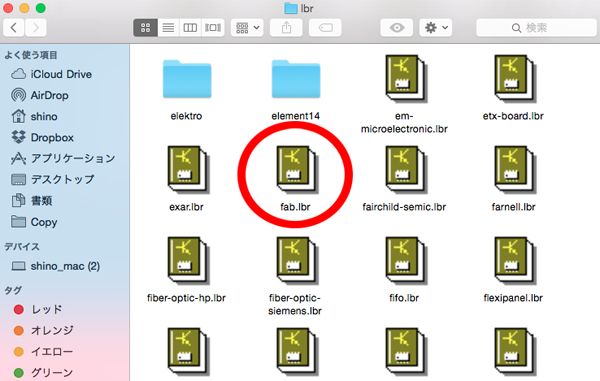The width and height of the screenshot is (600, 381).
Task: Click the よく使う項目 sidebar section header
Action: click(31, 55)
